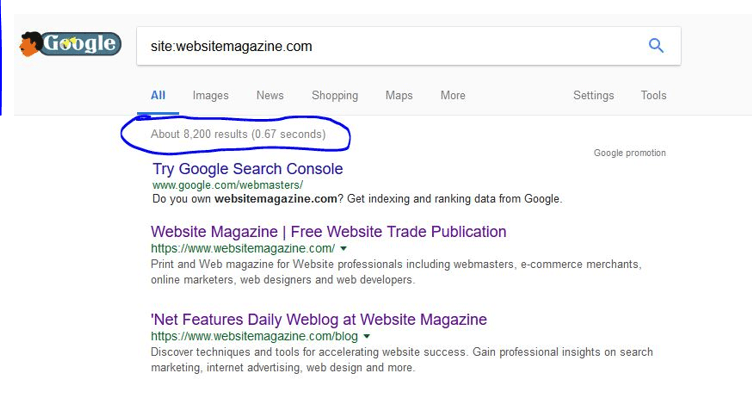Viewport: 752px width, 416px height.
Task: Open the News tab
Action: point(270,96)
